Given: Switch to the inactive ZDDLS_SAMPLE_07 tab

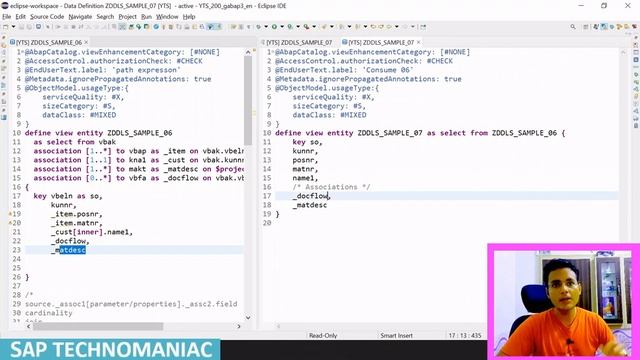Looking at the screenshot, I should [299, 42].
